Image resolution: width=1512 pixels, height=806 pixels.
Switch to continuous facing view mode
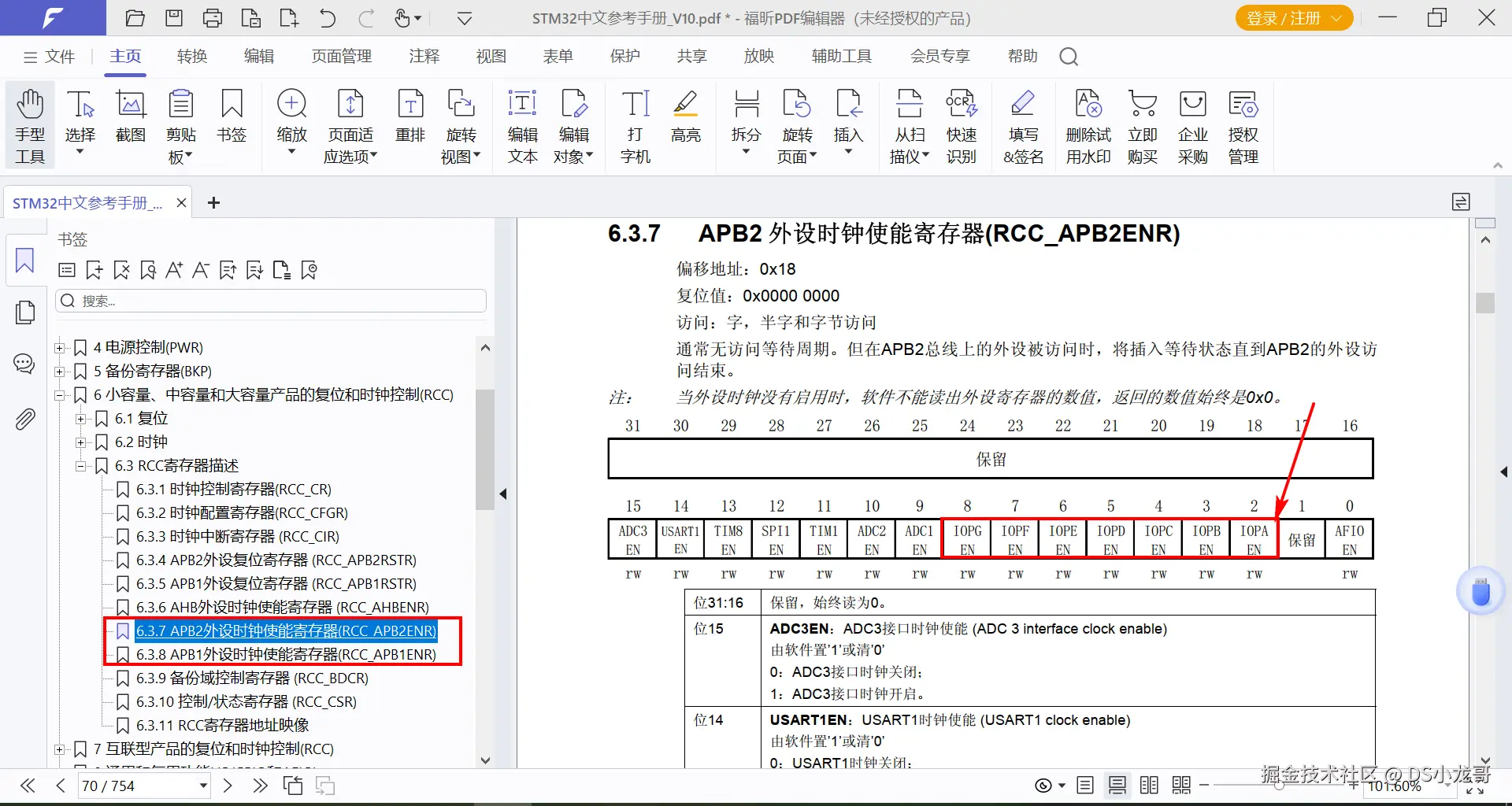point(1181,786)
